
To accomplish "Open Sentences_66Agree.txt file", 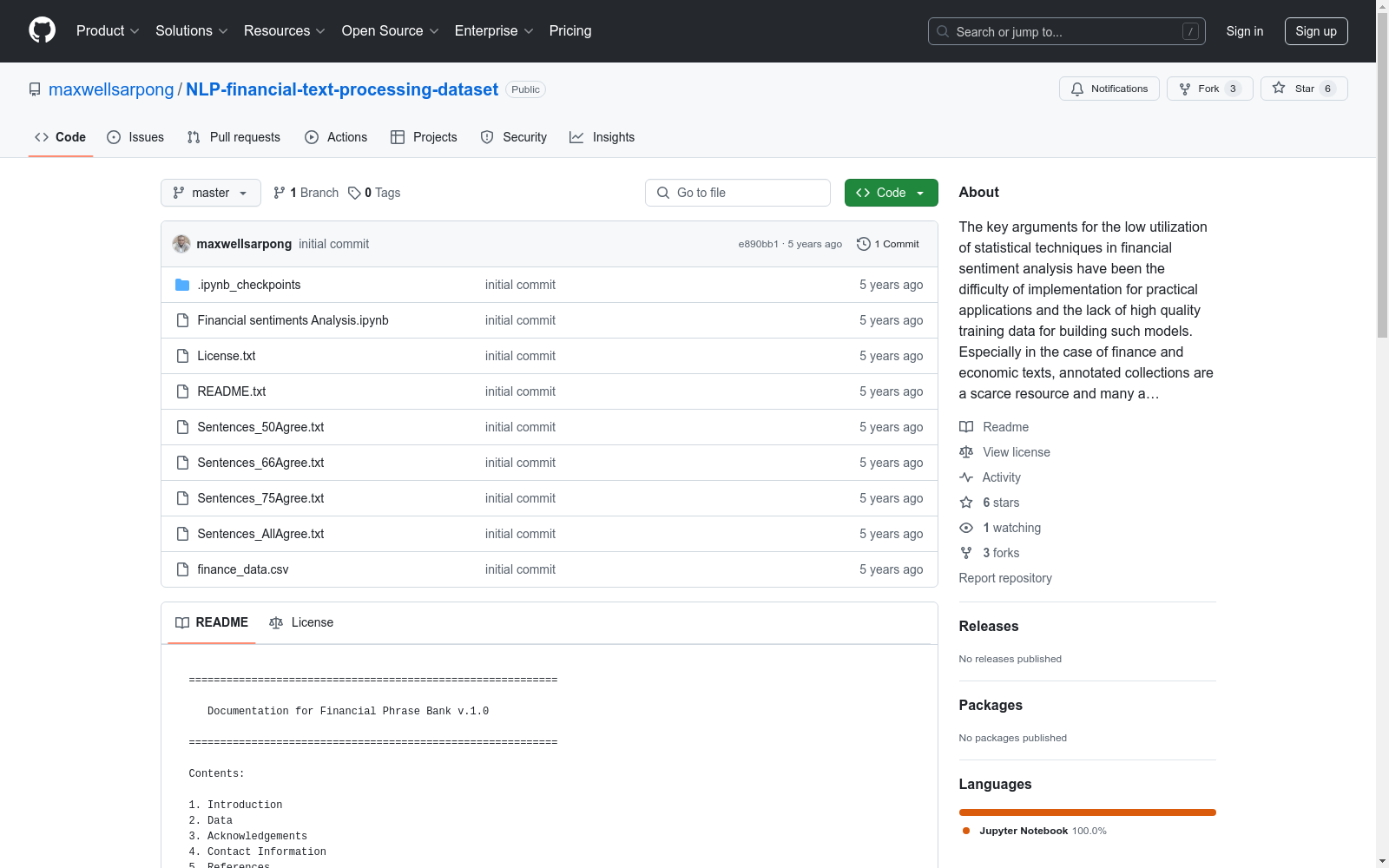I will pyautogui.click(x=260, y=463).
